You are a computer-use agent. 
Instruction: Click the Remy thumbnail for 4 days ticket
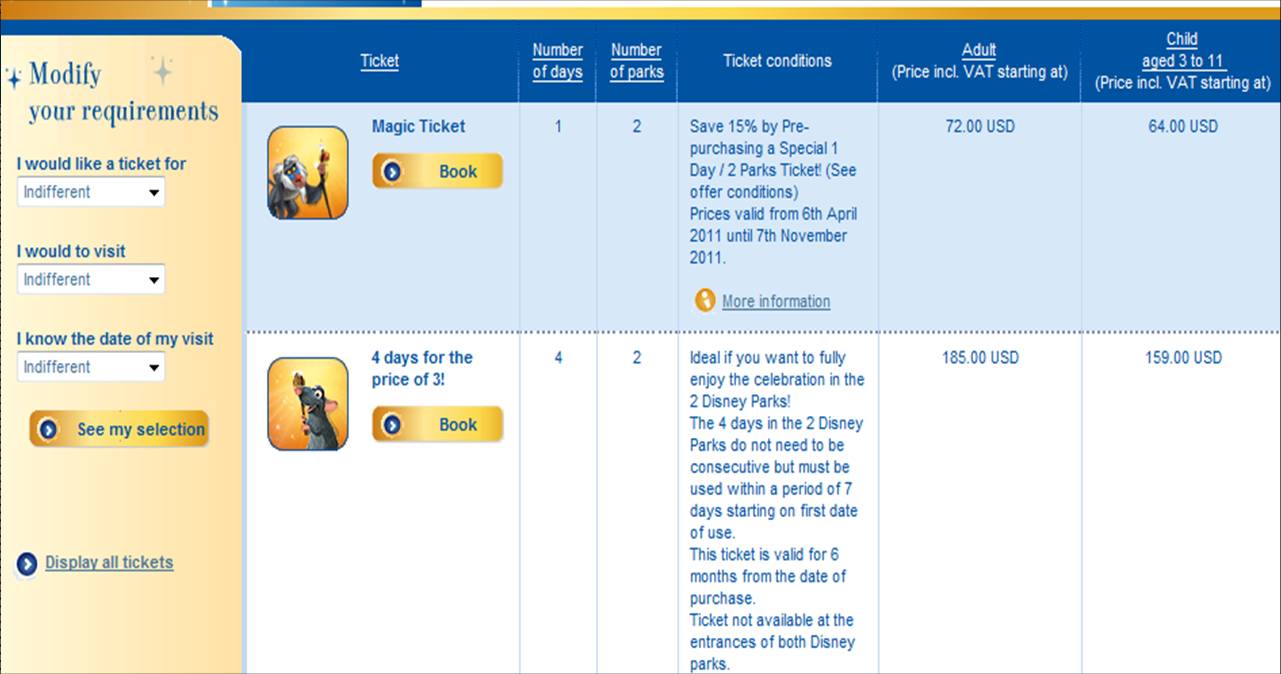[x=307, y=404]
